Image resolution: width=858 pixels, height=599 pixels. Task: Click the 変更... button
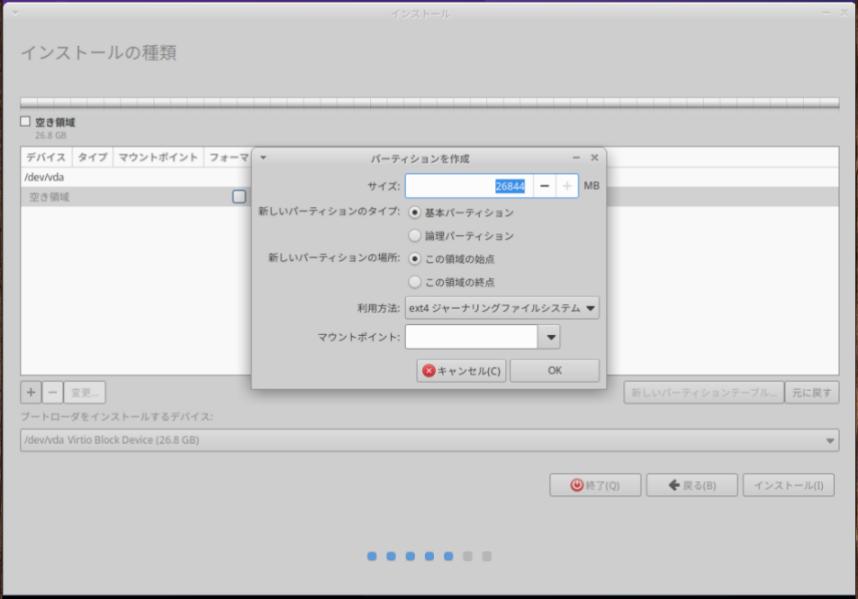point(85,392)
